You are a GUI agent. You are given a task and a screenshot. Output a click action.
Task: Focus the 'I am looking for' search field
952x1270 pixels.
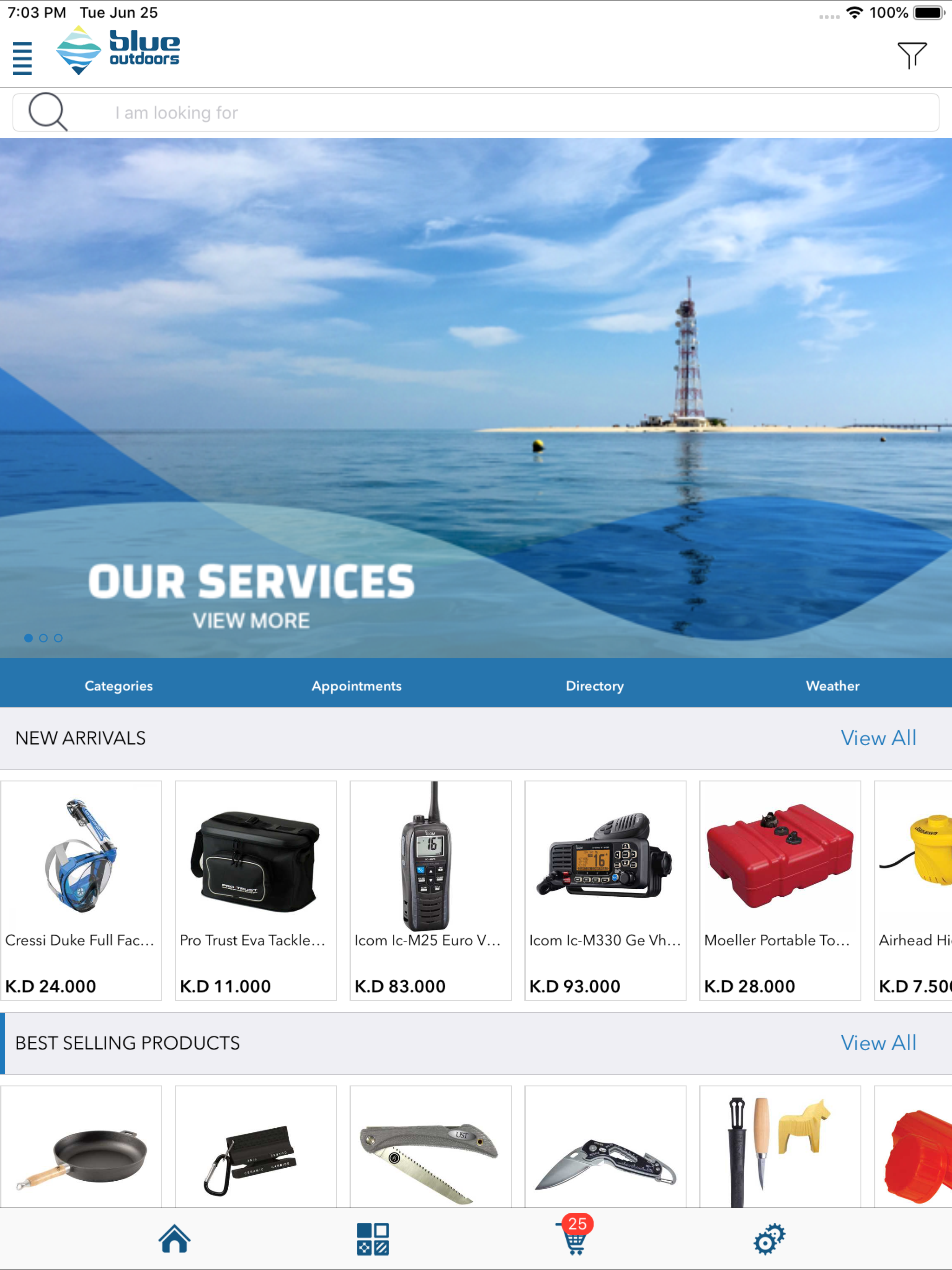(x=476, y=112)
